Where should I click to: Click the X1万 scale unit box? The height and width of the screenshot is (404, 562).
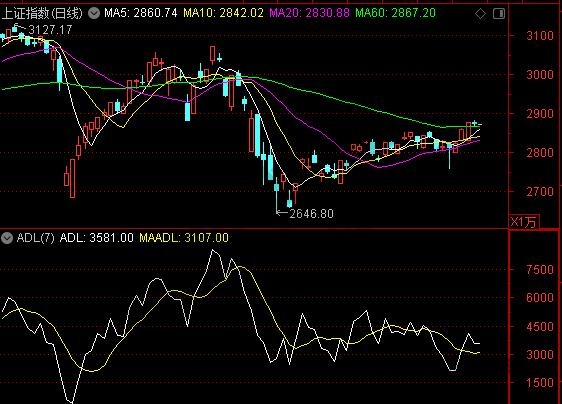pos(524,222)
